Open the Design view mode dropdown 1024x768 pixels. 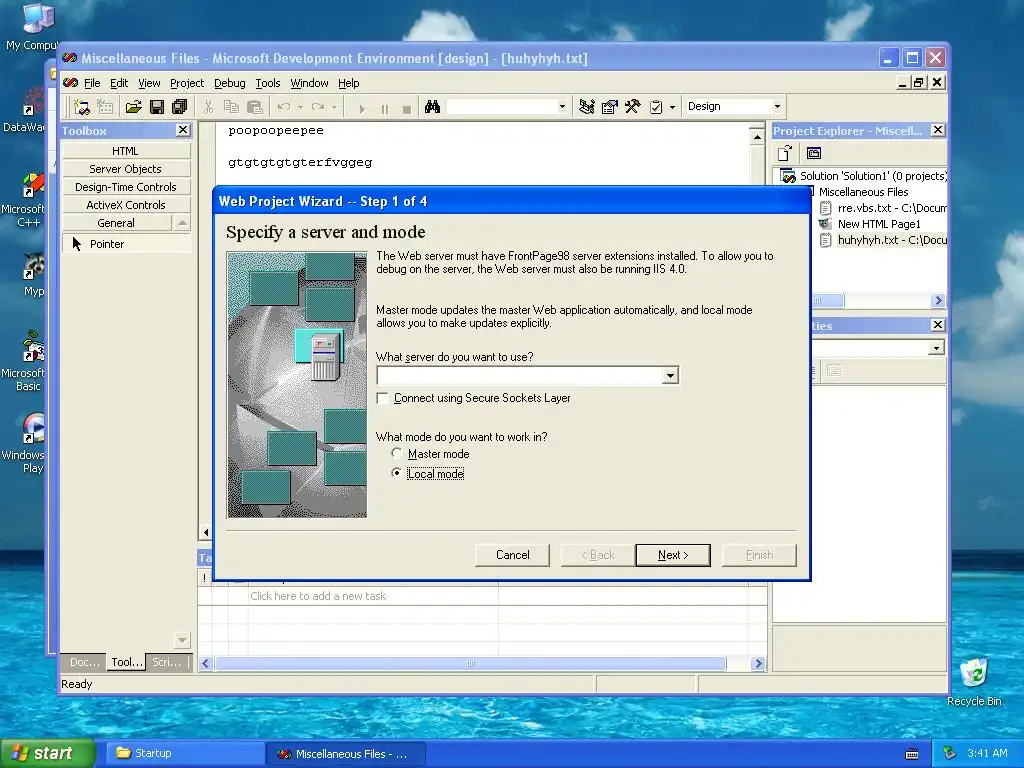[x=777, y=106]
